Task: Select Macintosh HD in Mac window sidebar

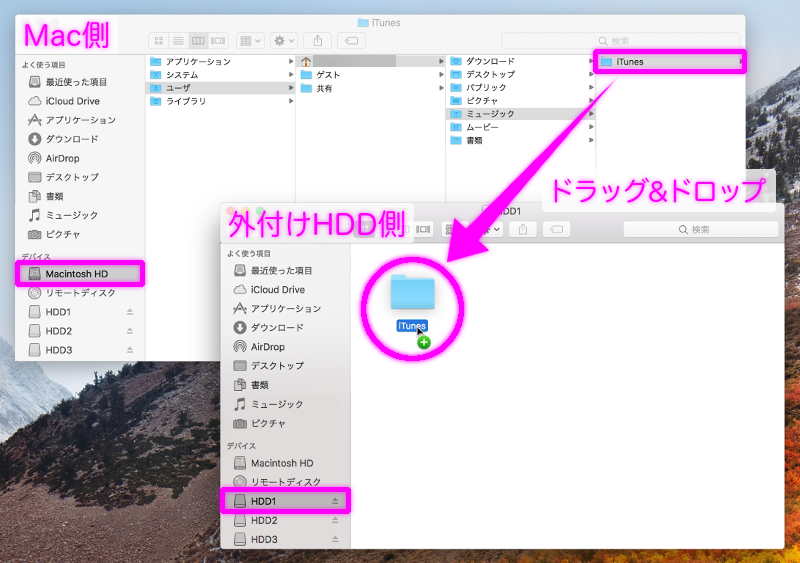Action: (x=80, y=274)
